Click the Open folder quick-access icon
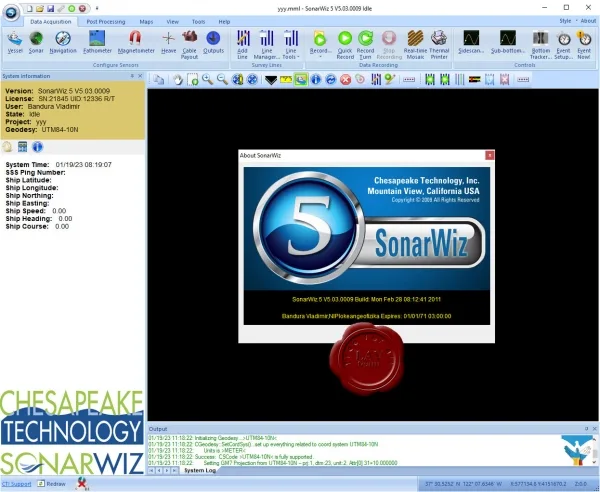Screen dimensions: 600x492 click(40, 8)
